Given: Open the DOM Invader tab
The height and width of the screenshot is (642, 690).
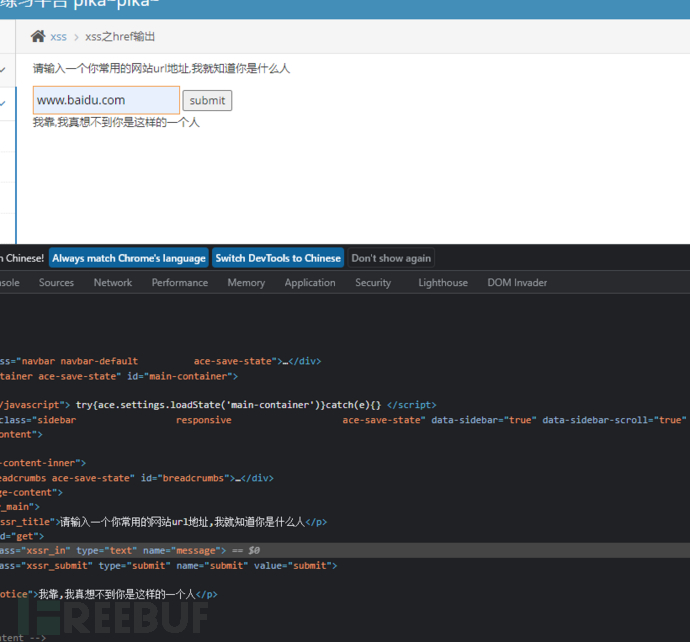Looking at the screenshot, I should [517, 282].
